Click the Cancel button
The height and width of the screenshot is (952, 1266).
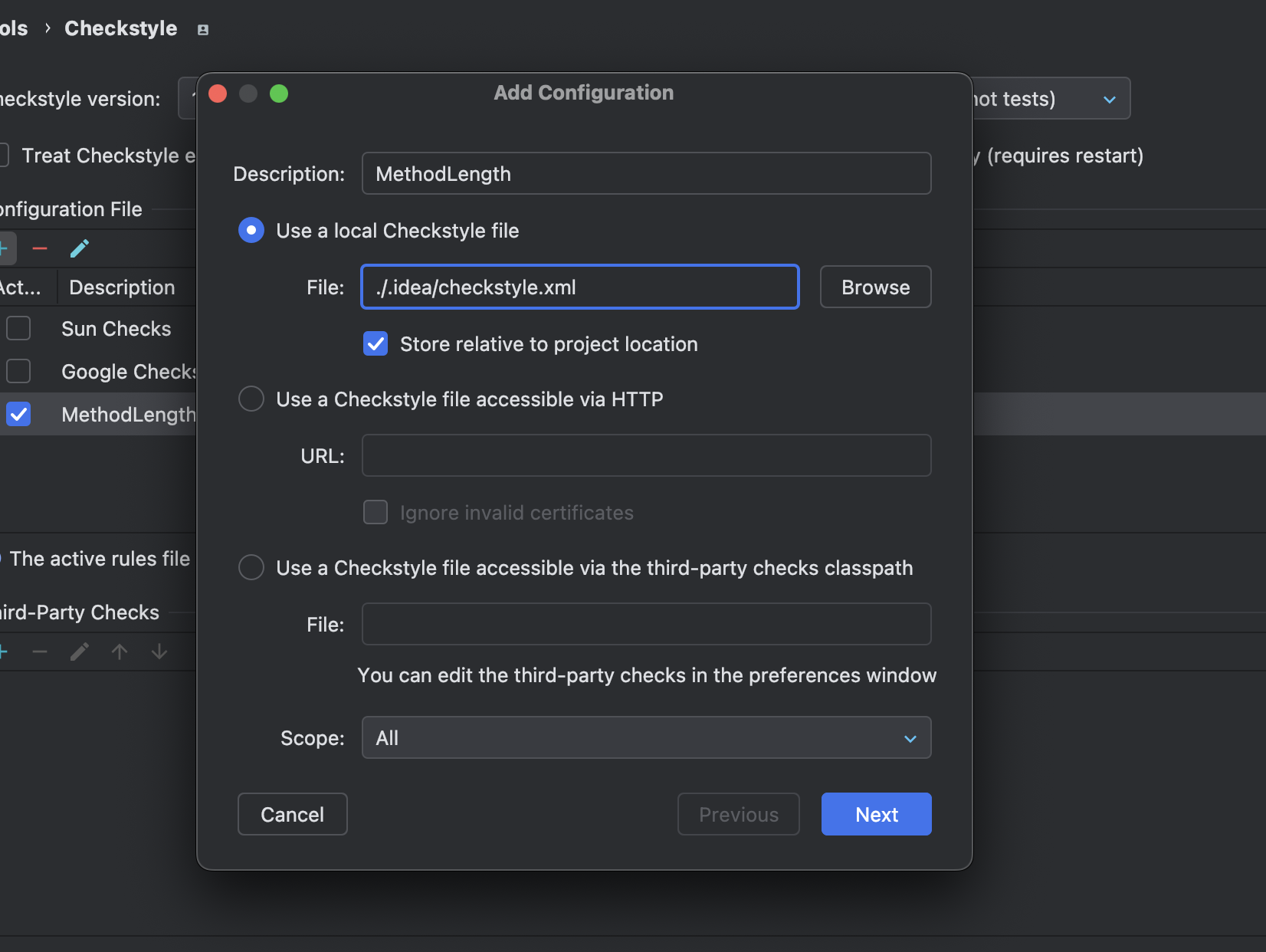click(x=293, y=814)
